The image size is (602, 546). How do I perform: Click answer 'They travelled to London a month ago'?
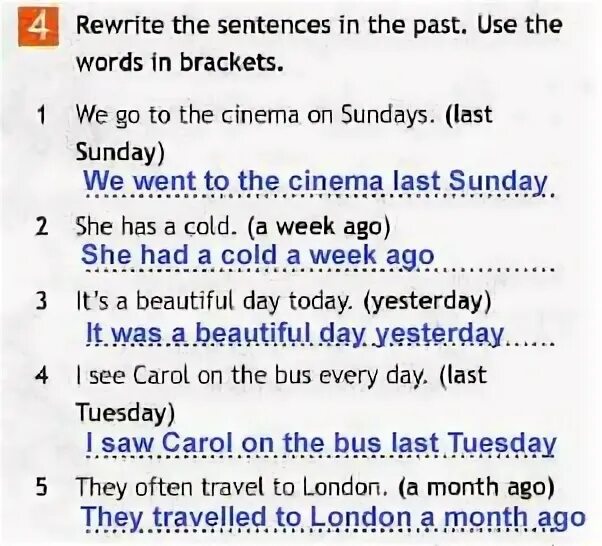(x=333, y=517)
